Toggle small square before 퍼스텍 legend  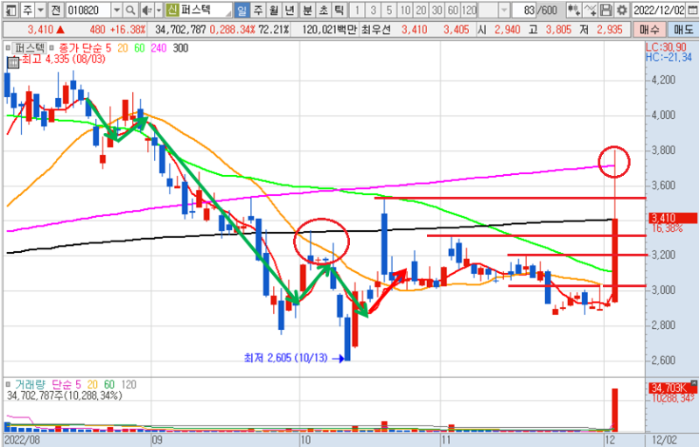8,48
